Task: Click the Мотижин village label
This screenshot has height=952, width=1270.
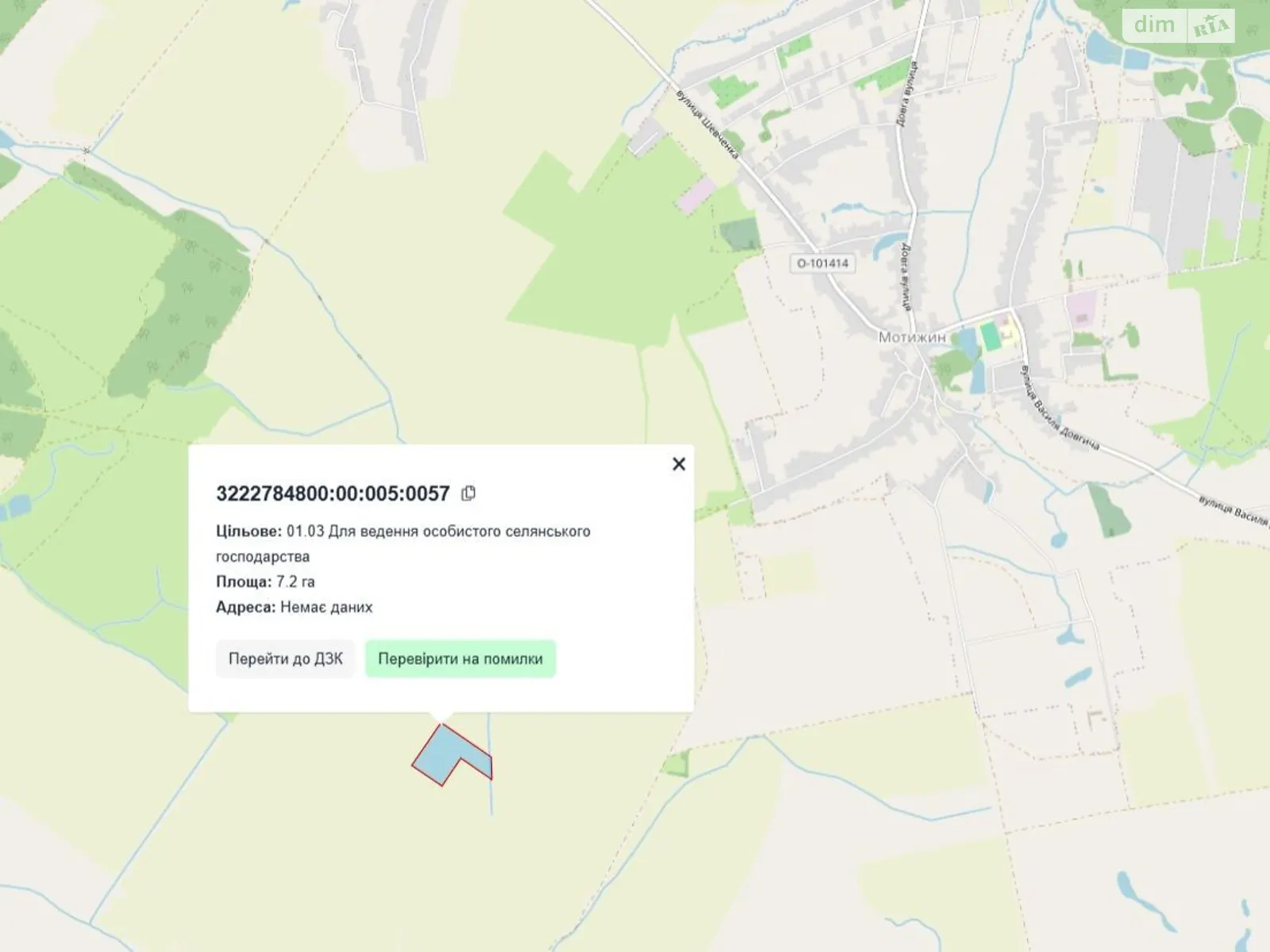Action: tap(912, 337)
